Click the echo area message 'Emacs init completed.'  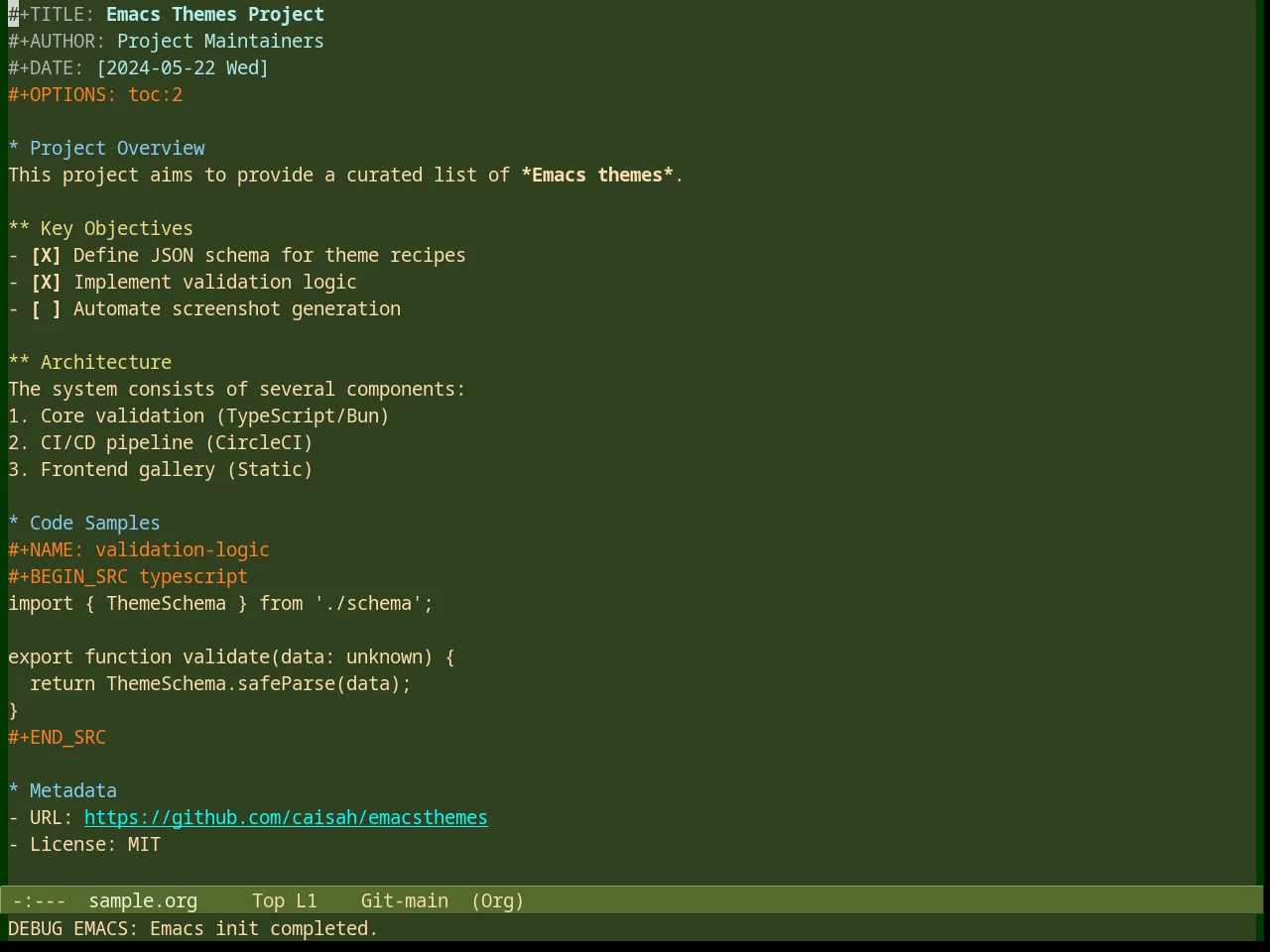264,929
